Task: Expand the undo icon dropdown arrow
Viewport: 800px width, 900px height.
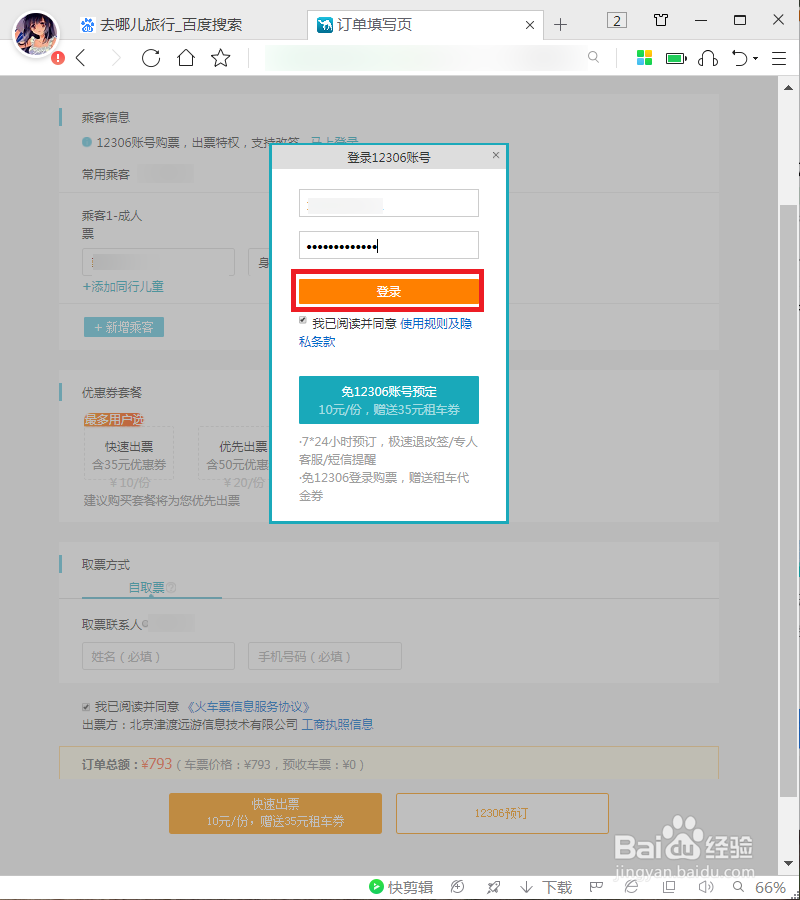Action: pyautogui.click(x=755, y=59)
